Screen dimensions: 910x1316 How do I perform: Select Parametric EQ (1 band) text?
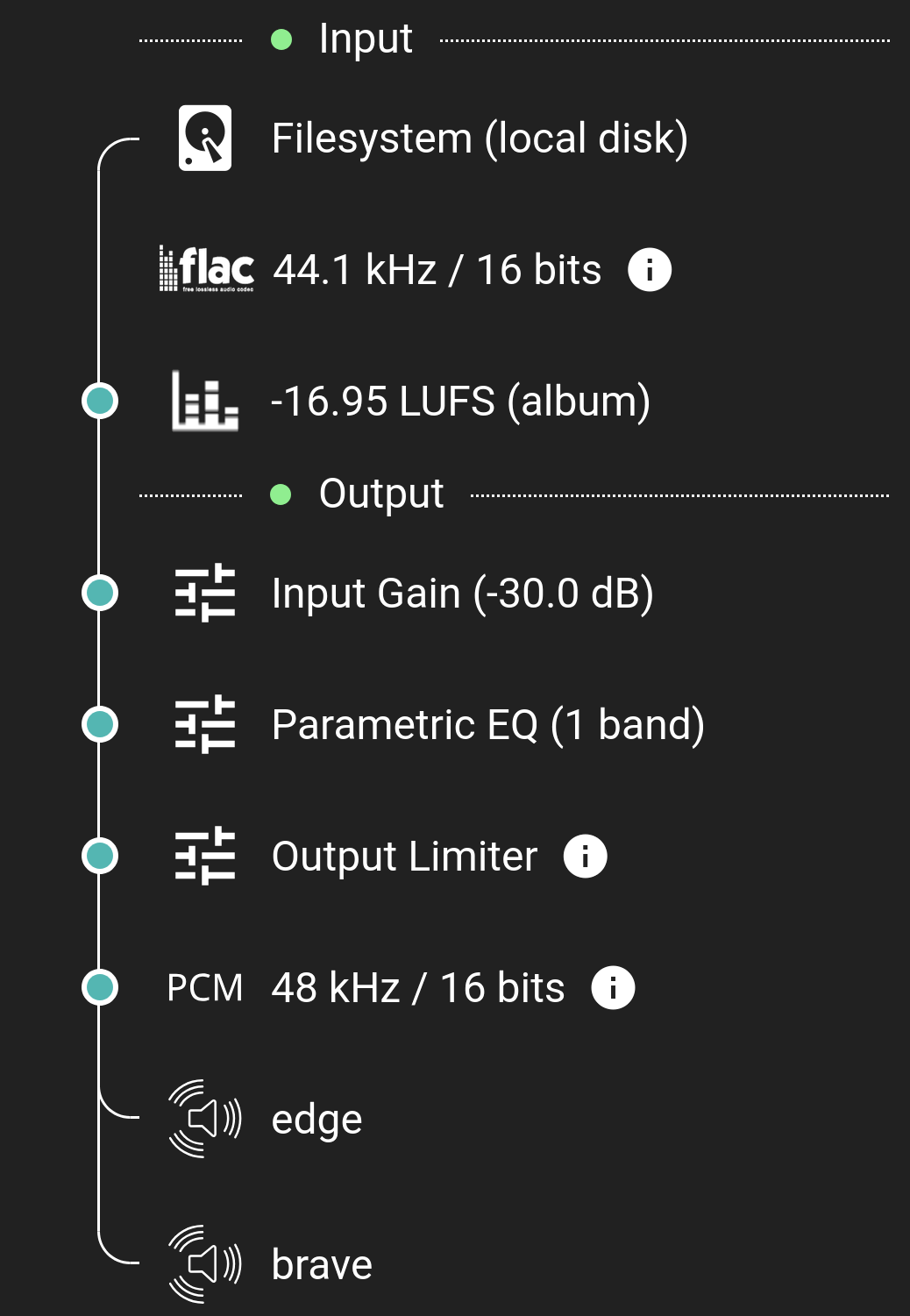click(487, 725)
